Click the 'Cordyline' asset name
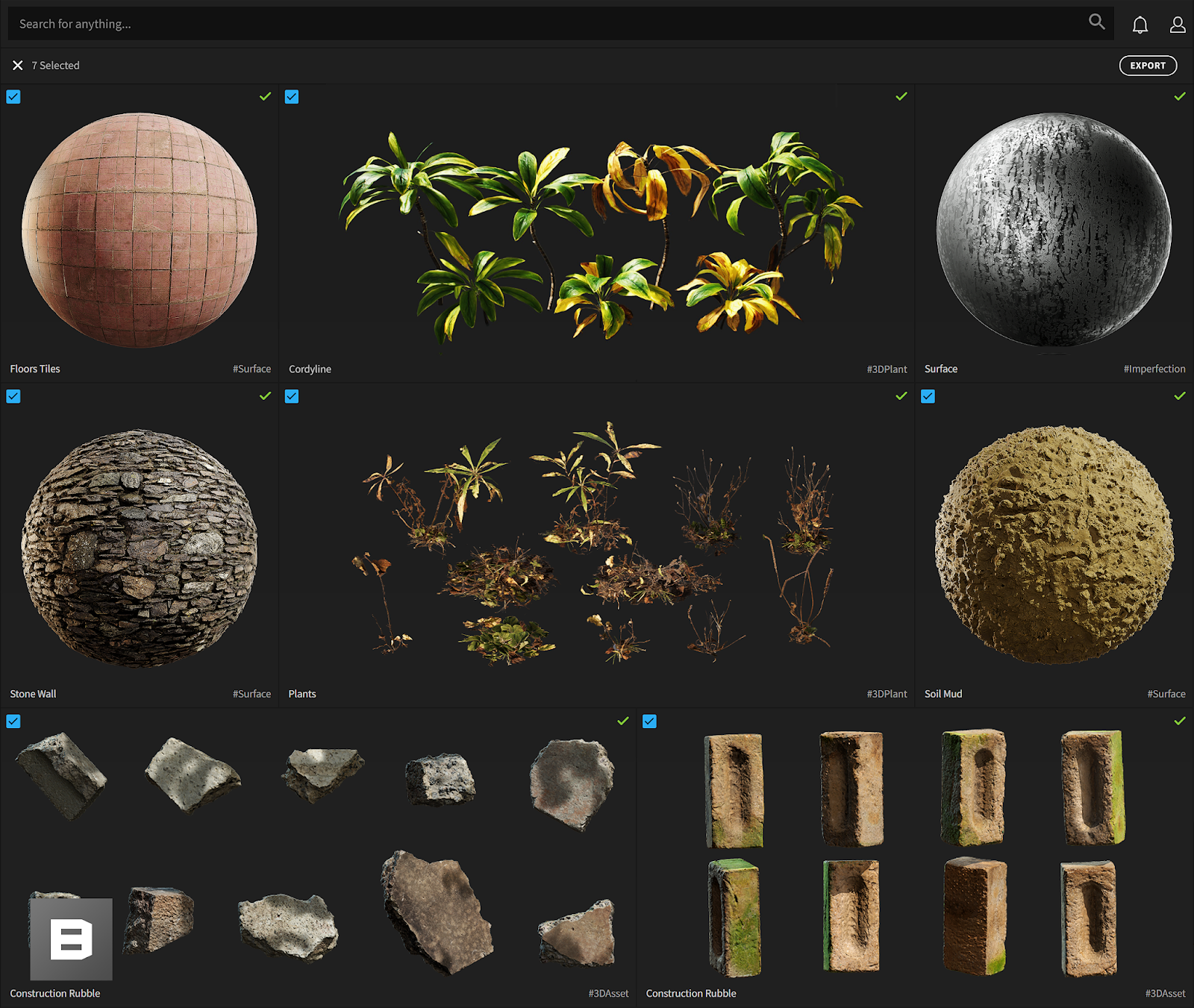The height and width of the screenshot is (1008, 1194). coord(310,369)
